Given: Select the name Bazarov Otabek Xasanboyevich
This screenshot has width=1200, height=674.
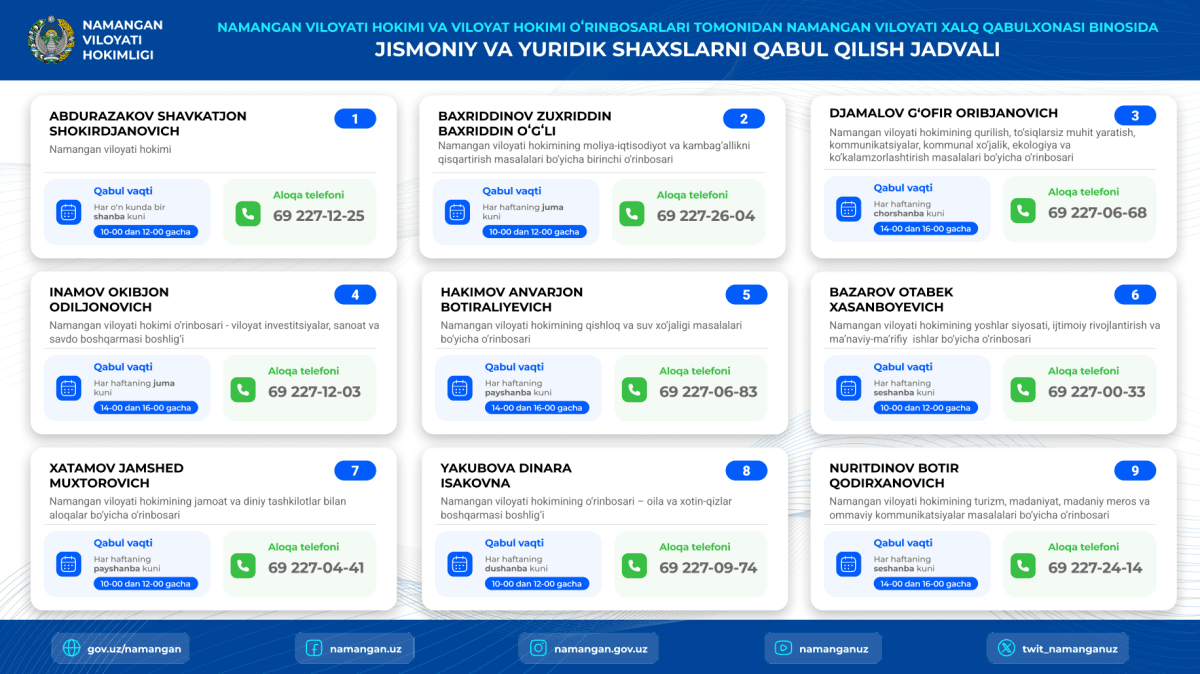Looking at the screenshot, I should [891, 300].
